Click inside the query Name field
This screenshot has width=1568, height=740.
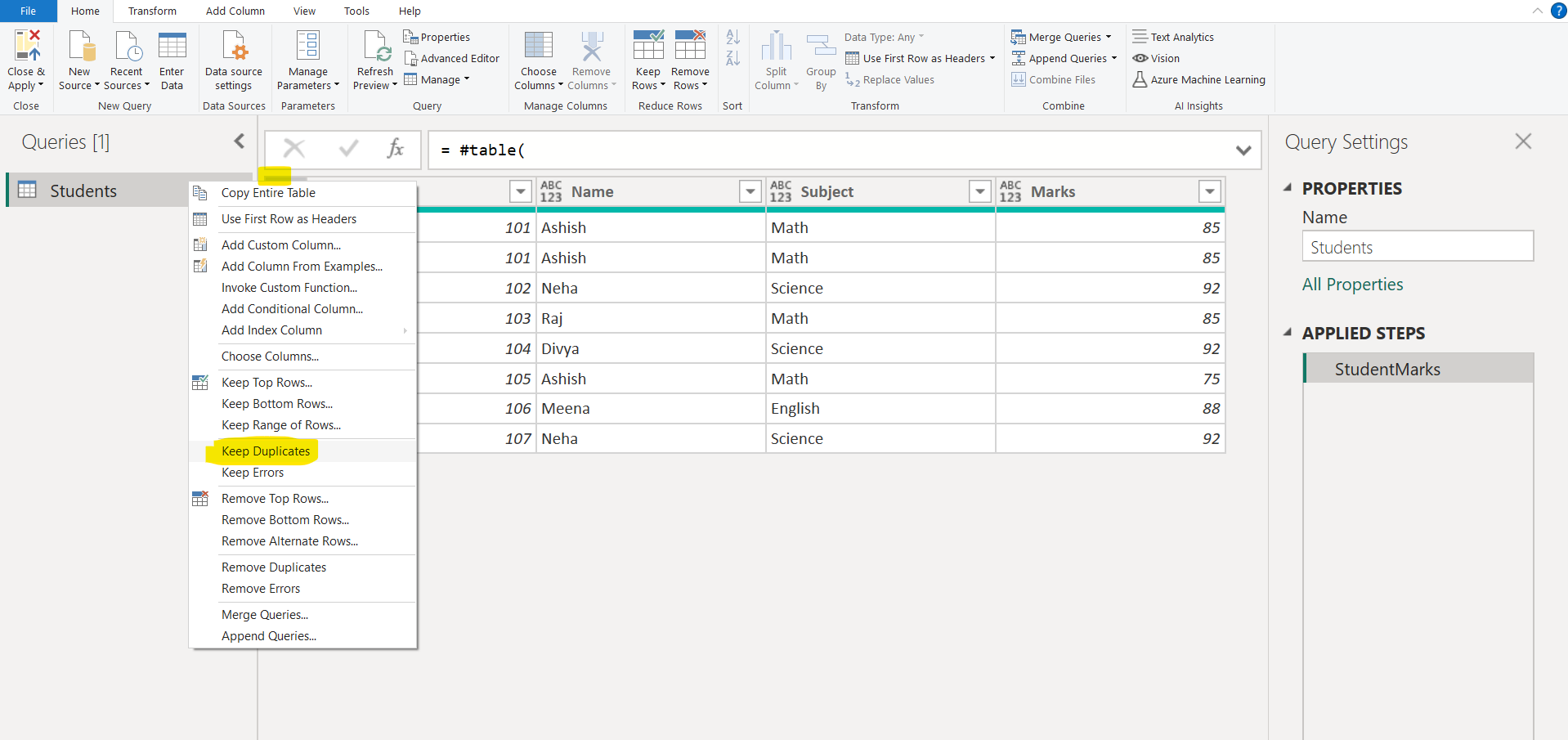pos(1417,246)
